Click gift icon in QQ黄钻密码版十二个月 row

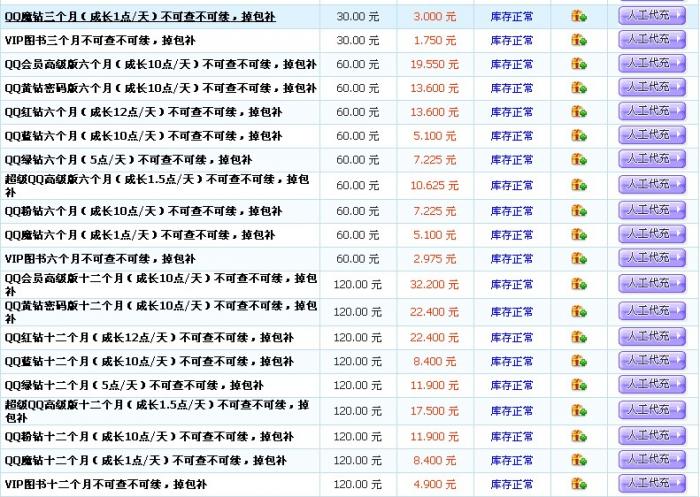click(579, 312)
